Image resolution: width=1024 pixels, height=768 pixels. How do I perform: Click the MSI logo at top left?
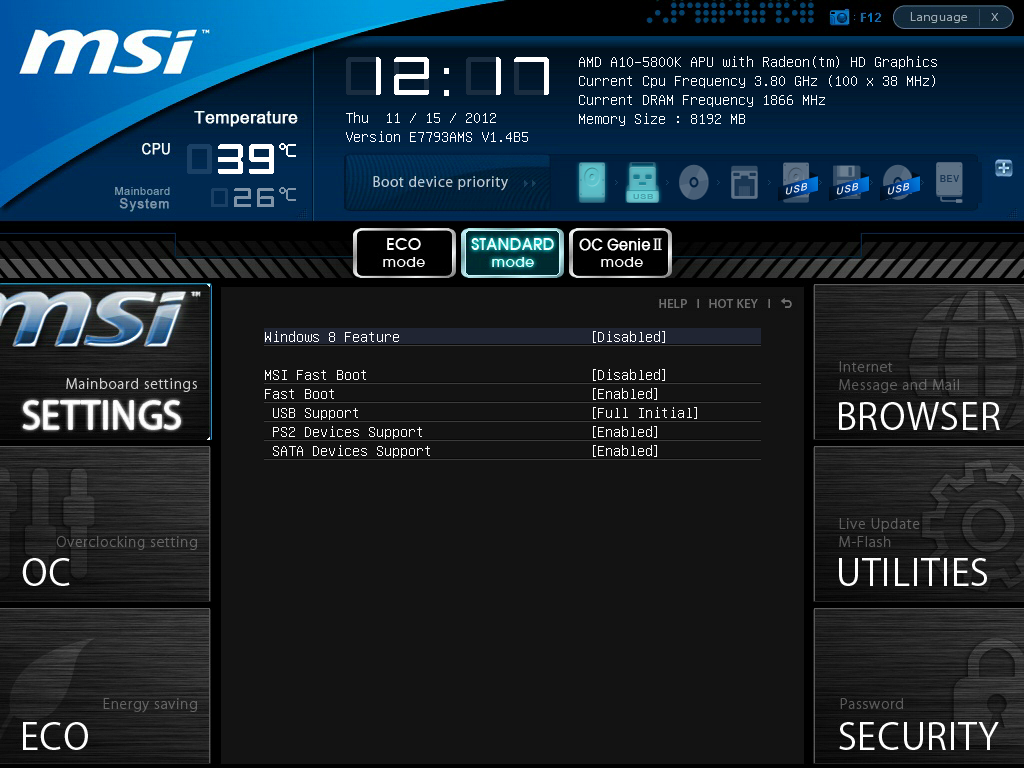point(112,52)
